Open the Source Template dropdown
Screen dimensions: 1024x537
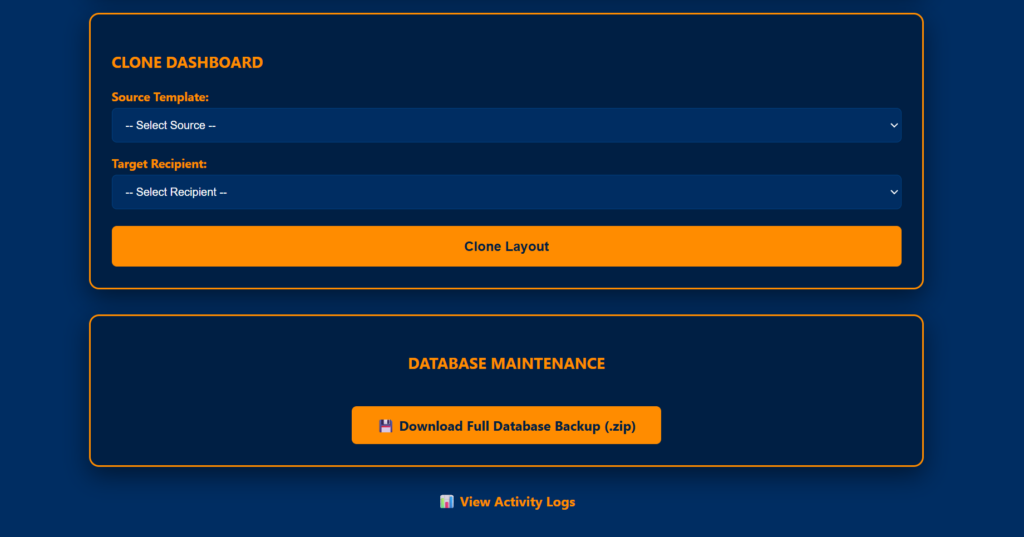coord(506,126)
